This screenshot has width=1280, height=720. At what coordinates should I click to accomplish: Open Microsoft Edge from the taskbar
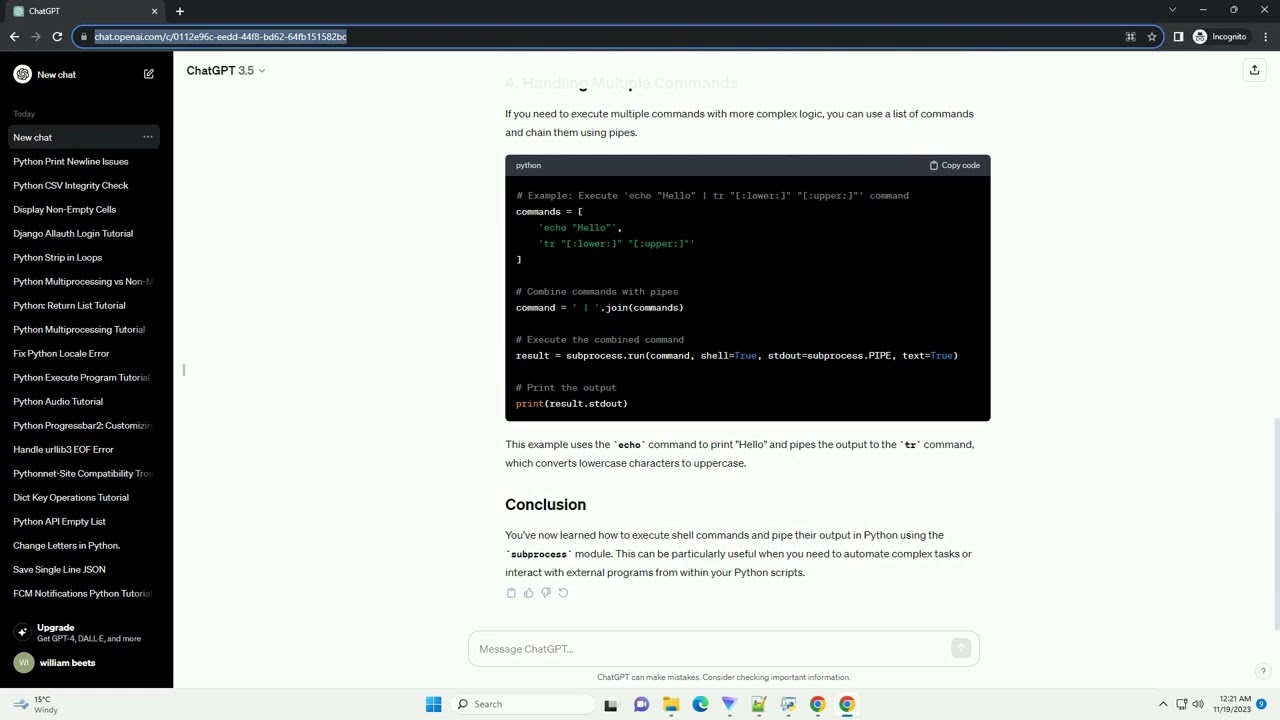[x=700, y=704]
